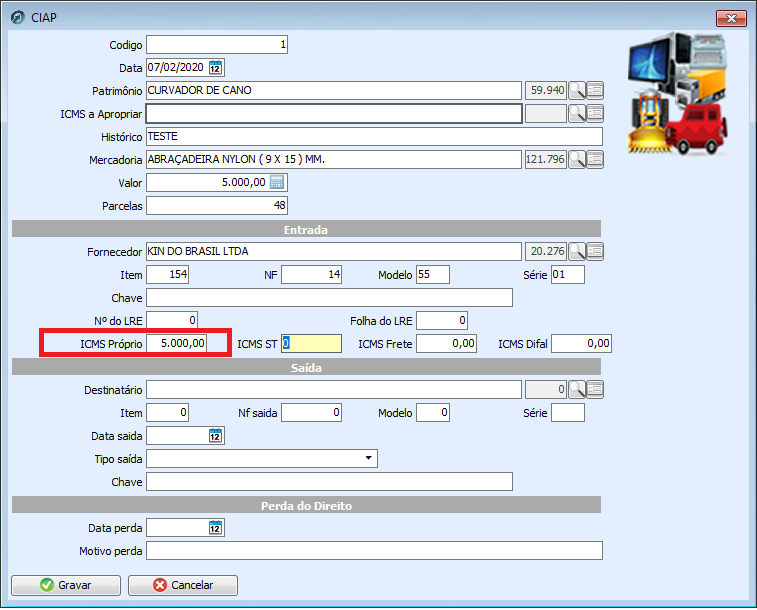The height and width of the screenshot is (610, 757).
Task: Click the Destinatário code box showing 0
Action: (546, 389)
